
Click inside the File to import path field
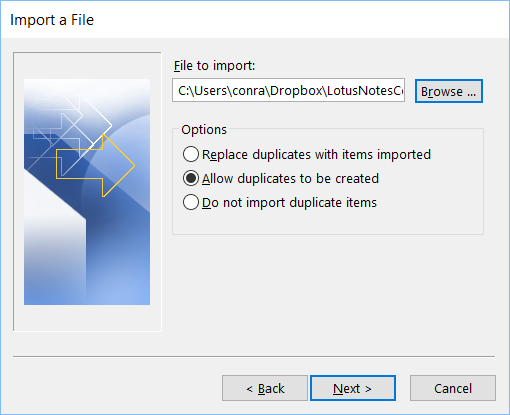[x=288, y=90]
